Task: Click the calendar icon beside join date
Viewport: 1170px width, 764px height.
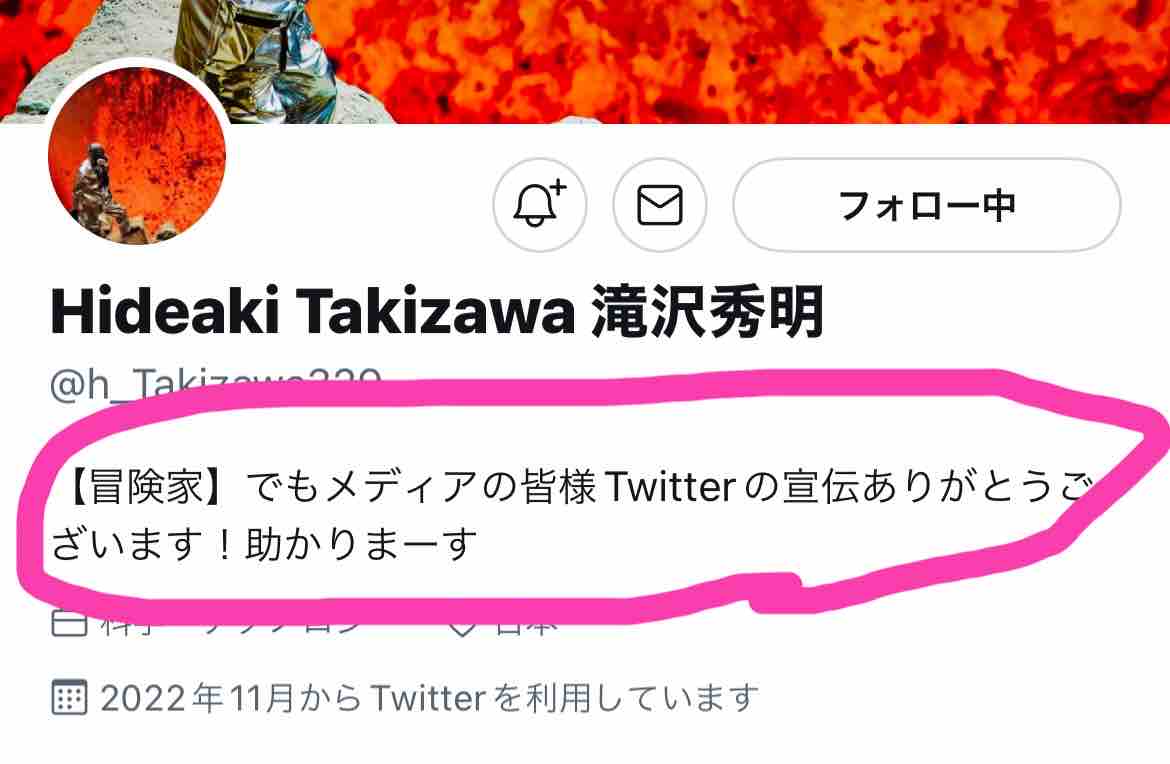Action: 69,697
